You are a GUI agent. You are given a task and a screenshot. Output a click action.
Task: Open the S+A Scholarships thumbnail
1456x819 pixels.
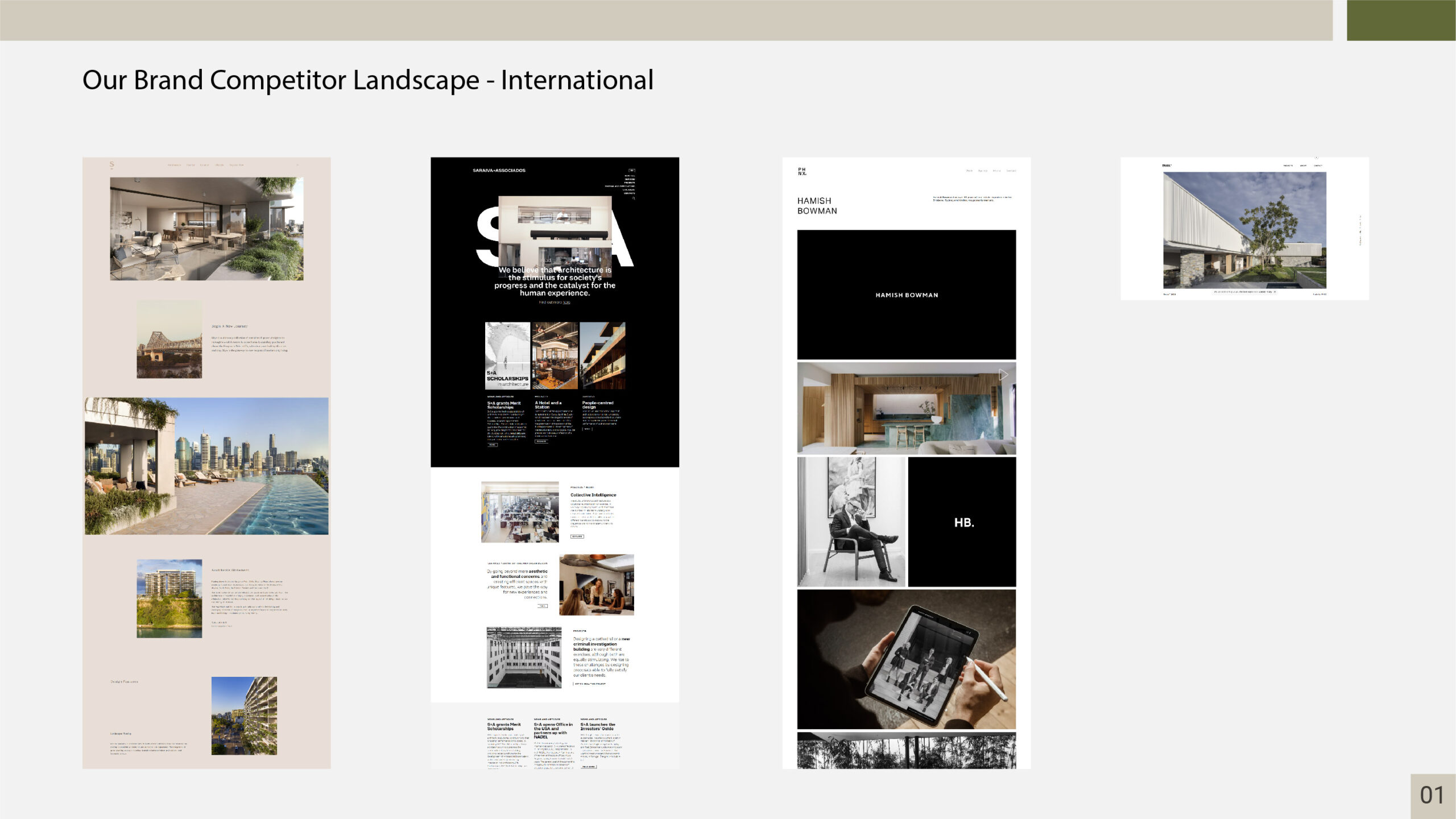tap(507, 355)
